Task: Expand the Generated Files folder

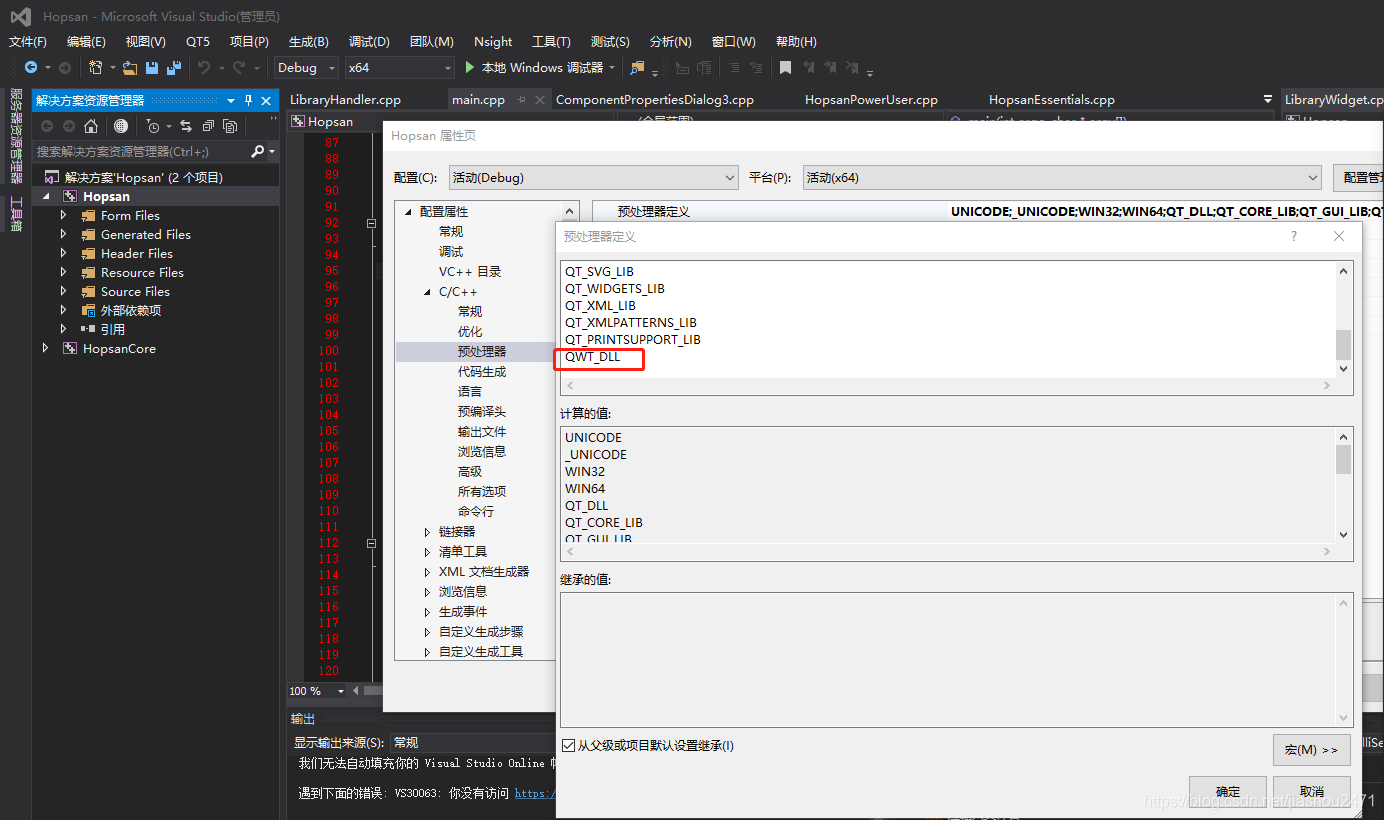Action: 64,234
